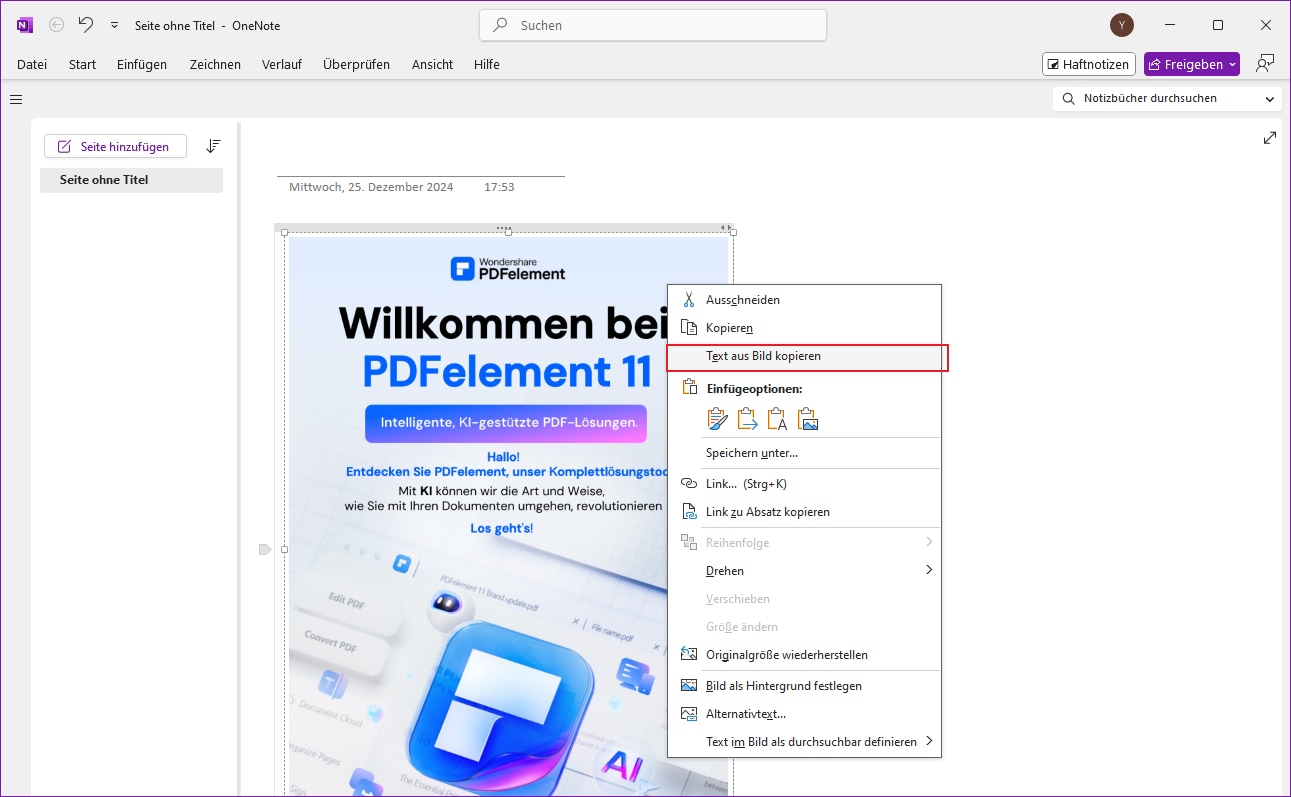Expand the Notizbücher durchsuchen dropdown arrow
The height and width of the screenshot is (797, 1291).
click(x=1271, y=99)
